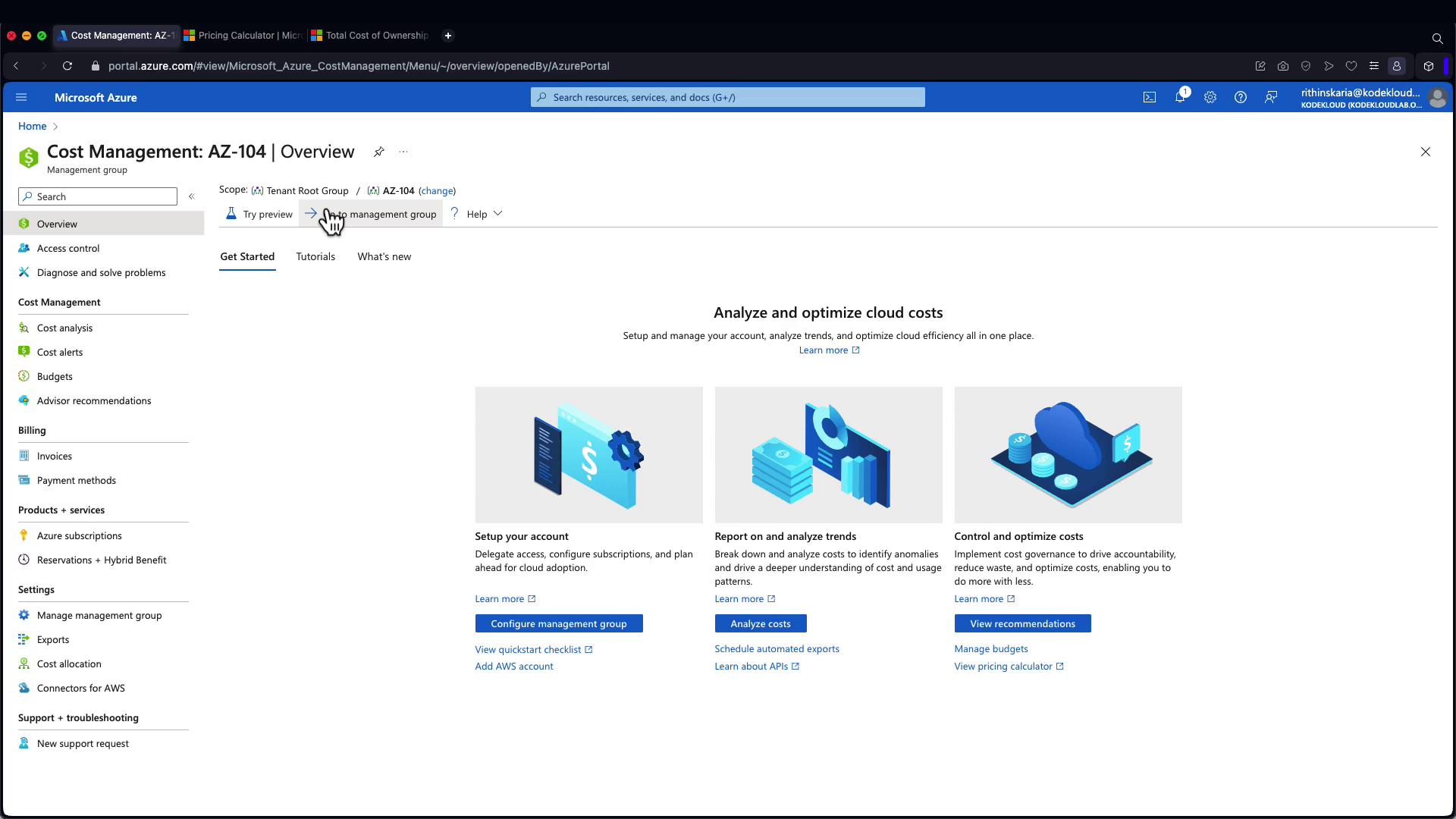Expand the Help dropdown
This screenshot has height=819, width=1456.
click(477, 214)
